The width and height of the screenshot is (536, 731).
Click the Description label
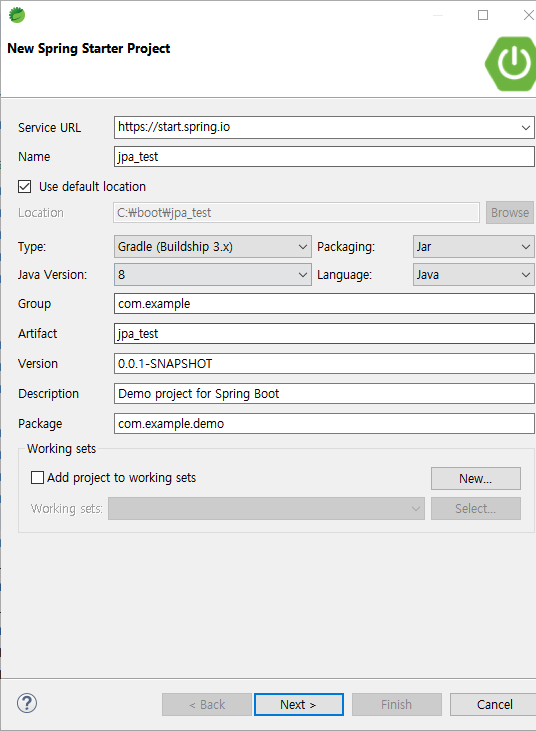48,393
